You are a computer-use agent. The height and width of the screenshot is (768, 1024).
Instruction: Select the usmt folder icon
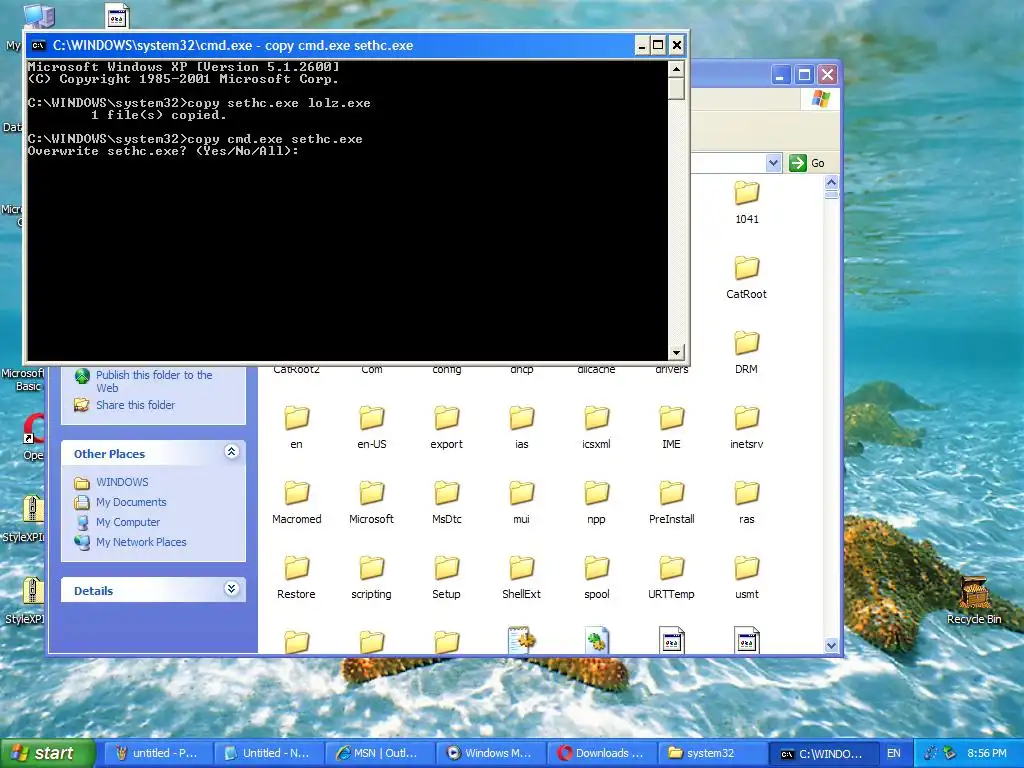[746, 568]
